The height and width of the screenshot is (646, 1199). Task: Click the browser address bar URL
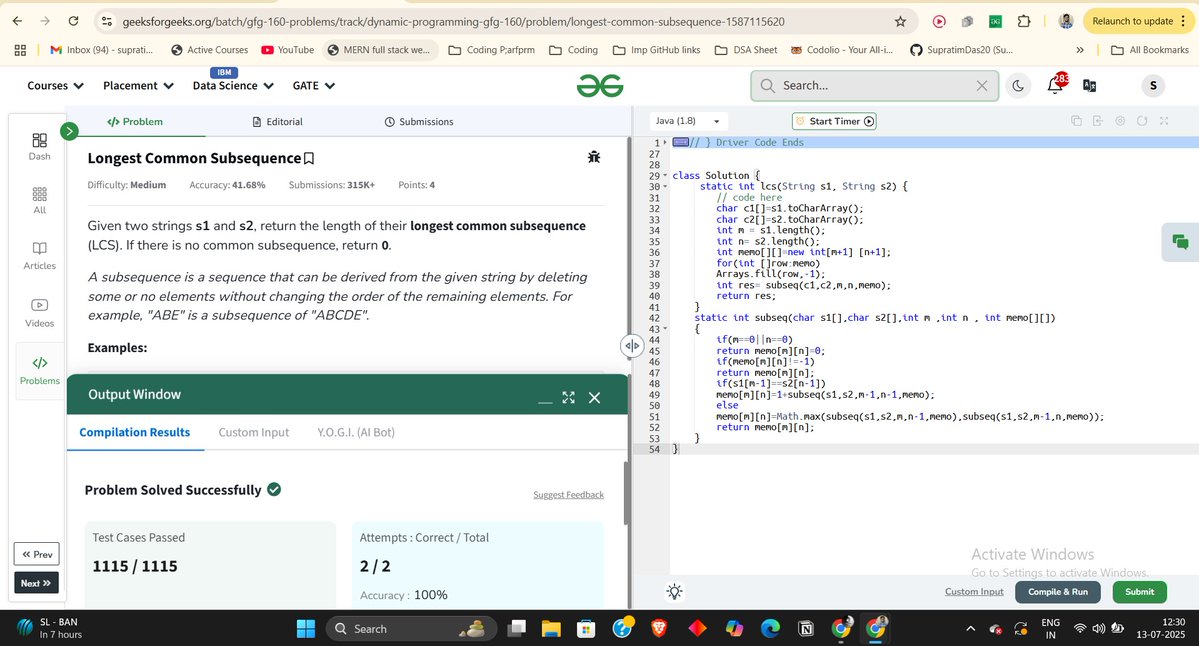click(x=453, y=21)
